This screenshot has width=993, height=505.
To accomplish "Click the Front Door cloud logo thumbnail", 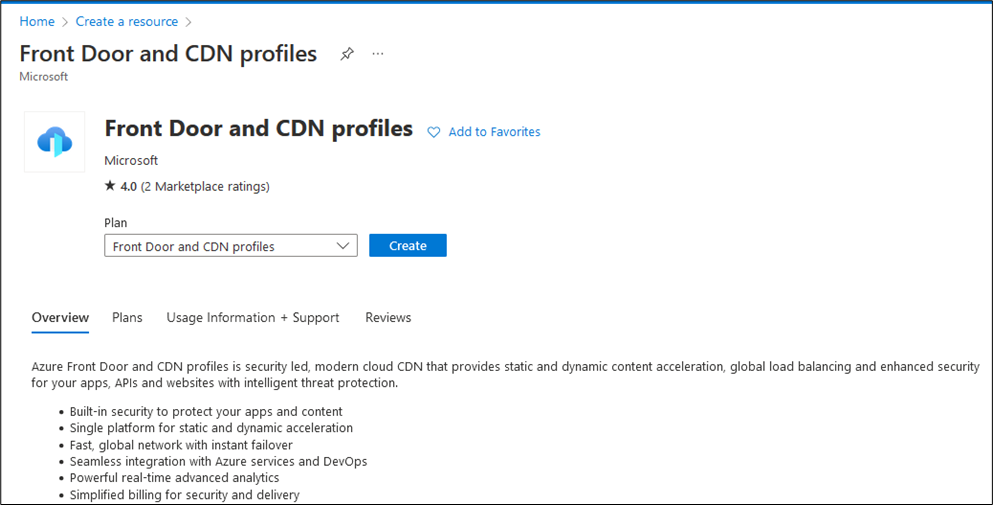I will [54, 142].
